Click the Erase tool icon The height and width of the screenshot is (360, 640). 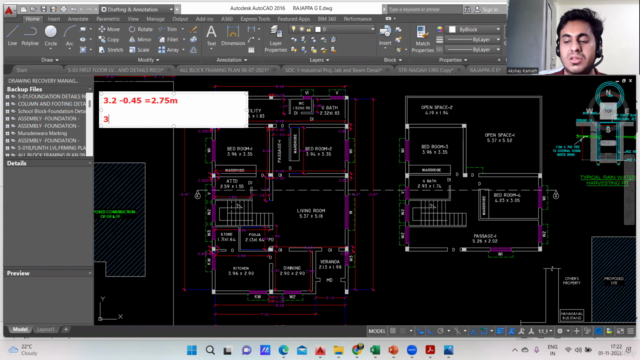click(193, 29)
